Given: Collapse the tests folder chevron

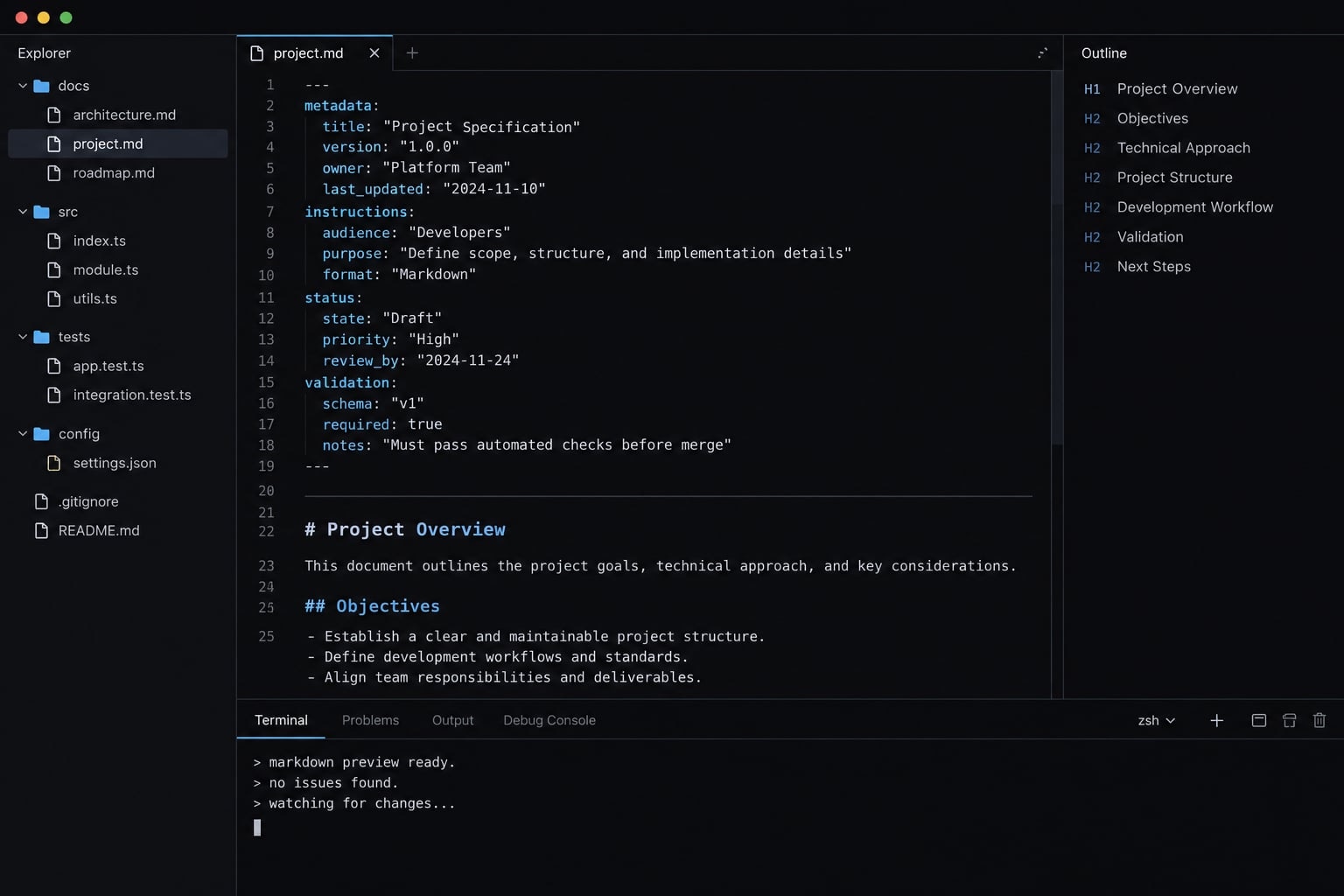Looking at the screenshot, I should [x=23, y=337].
